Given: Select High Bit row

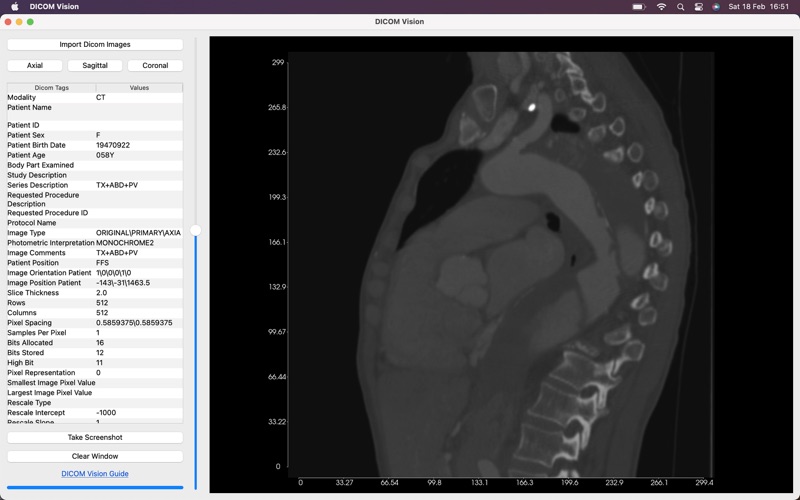Looking at the screenshot, I should pos(95,363).
